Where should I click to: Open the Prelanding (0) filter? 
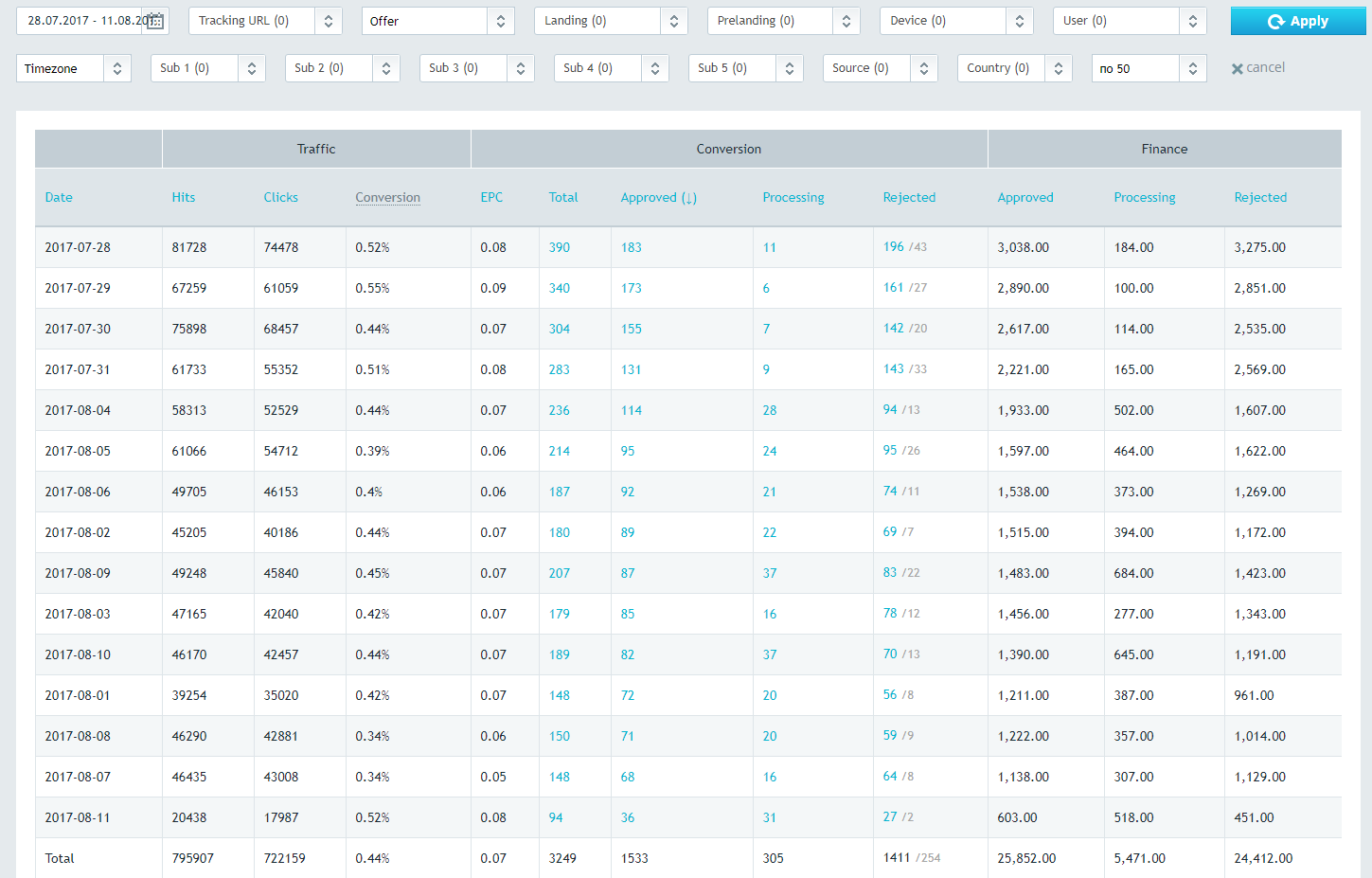(x=783, y=21)
